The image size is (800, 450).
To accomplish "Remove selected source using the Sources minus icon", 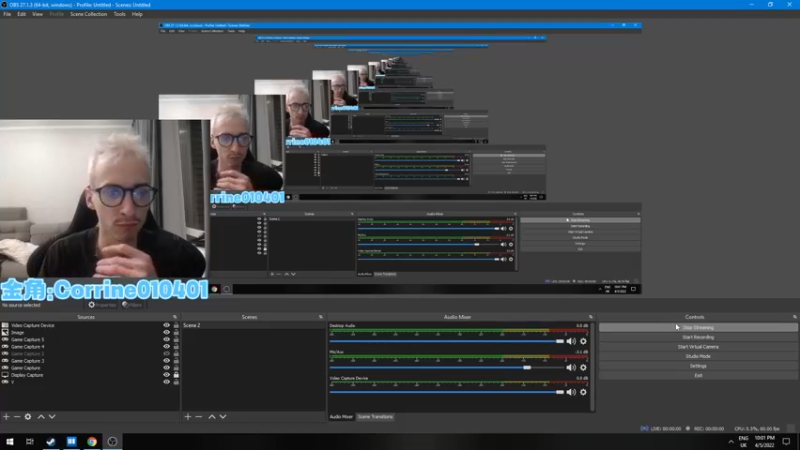I will pyautogui.click(x=17, y=417).
